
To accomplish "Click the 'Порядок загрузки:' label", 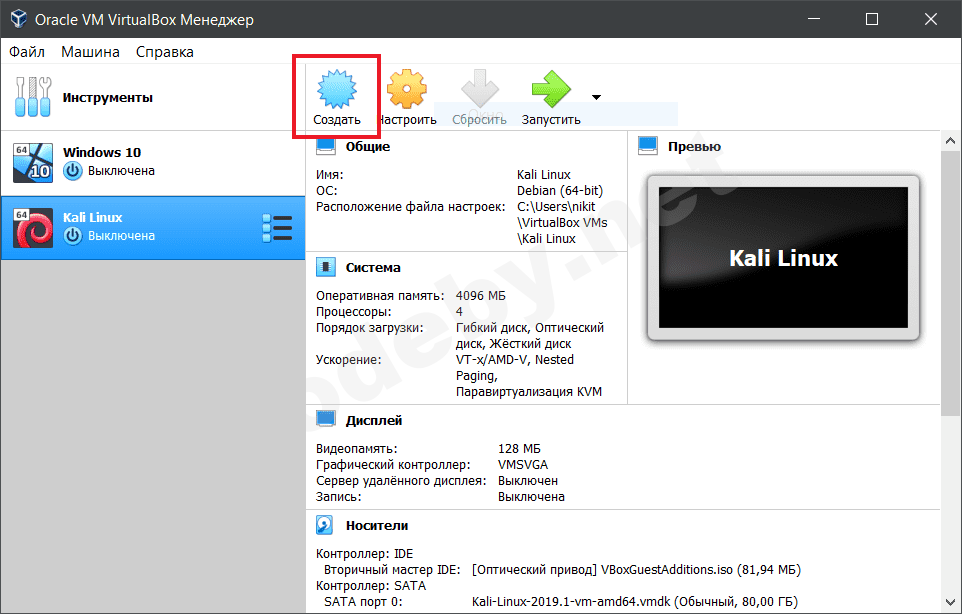I will [369, 328].
